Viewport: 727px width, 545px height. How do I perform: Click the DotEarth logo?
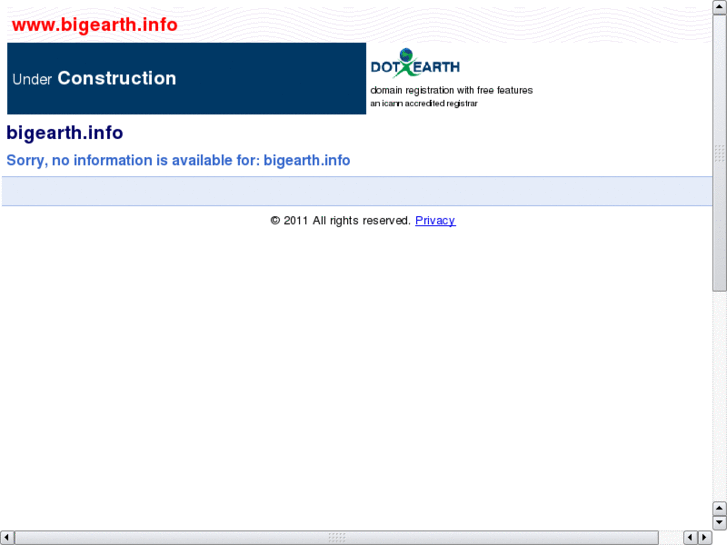pyautogui.click(x=415, y=63)
